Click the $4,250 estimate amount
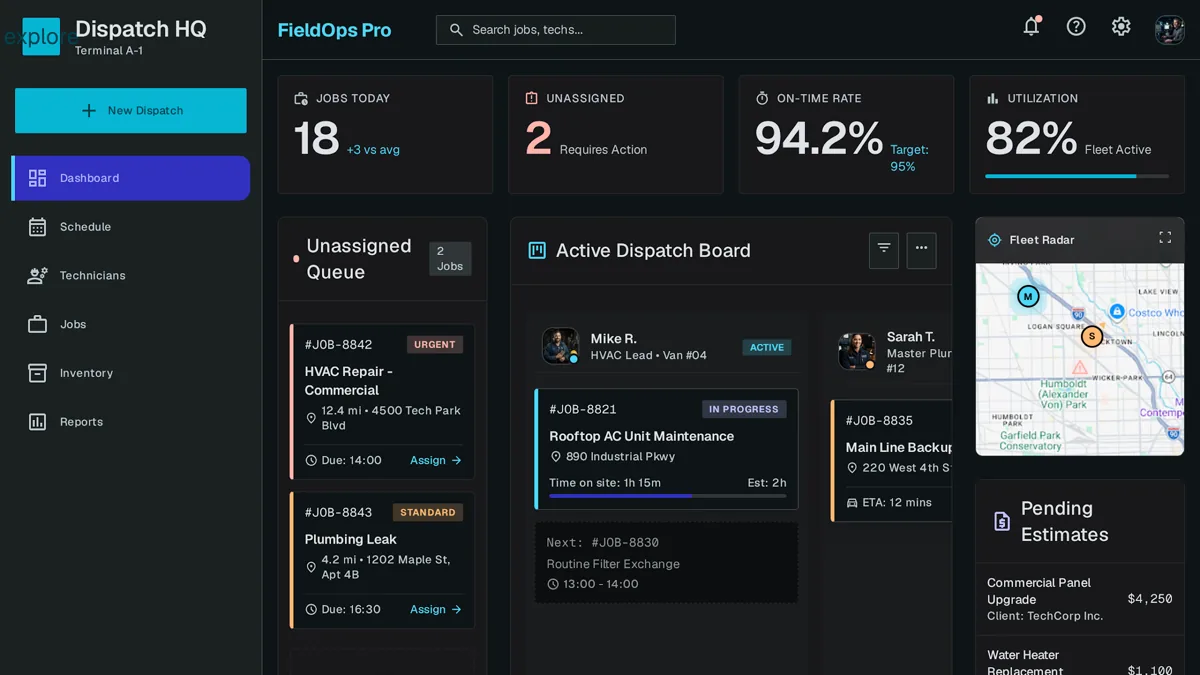 click(x=1150, y=599)
